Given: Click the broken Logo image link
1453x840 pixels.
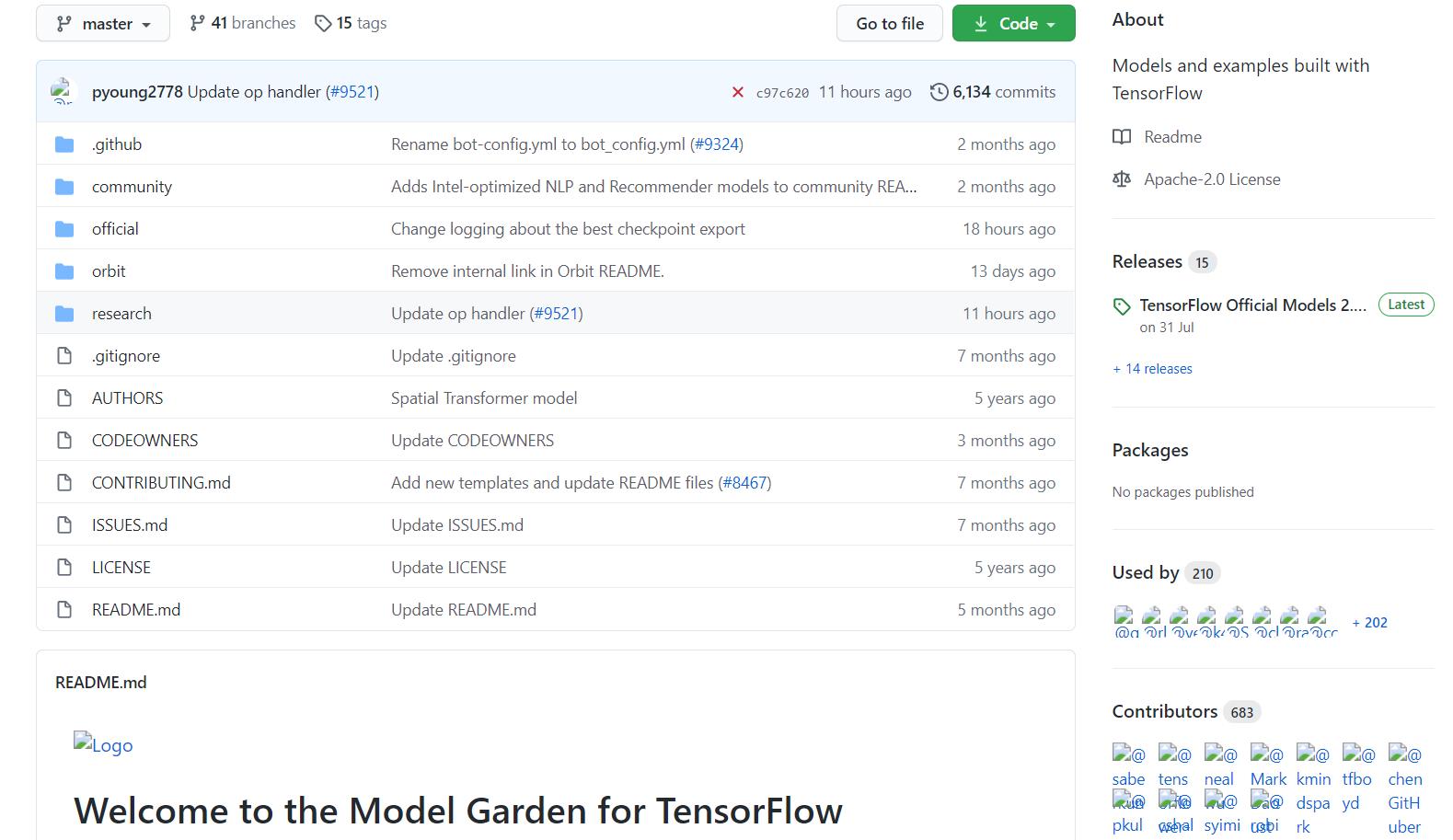Looking at the screenshot, I should click(x=103, y=744).
